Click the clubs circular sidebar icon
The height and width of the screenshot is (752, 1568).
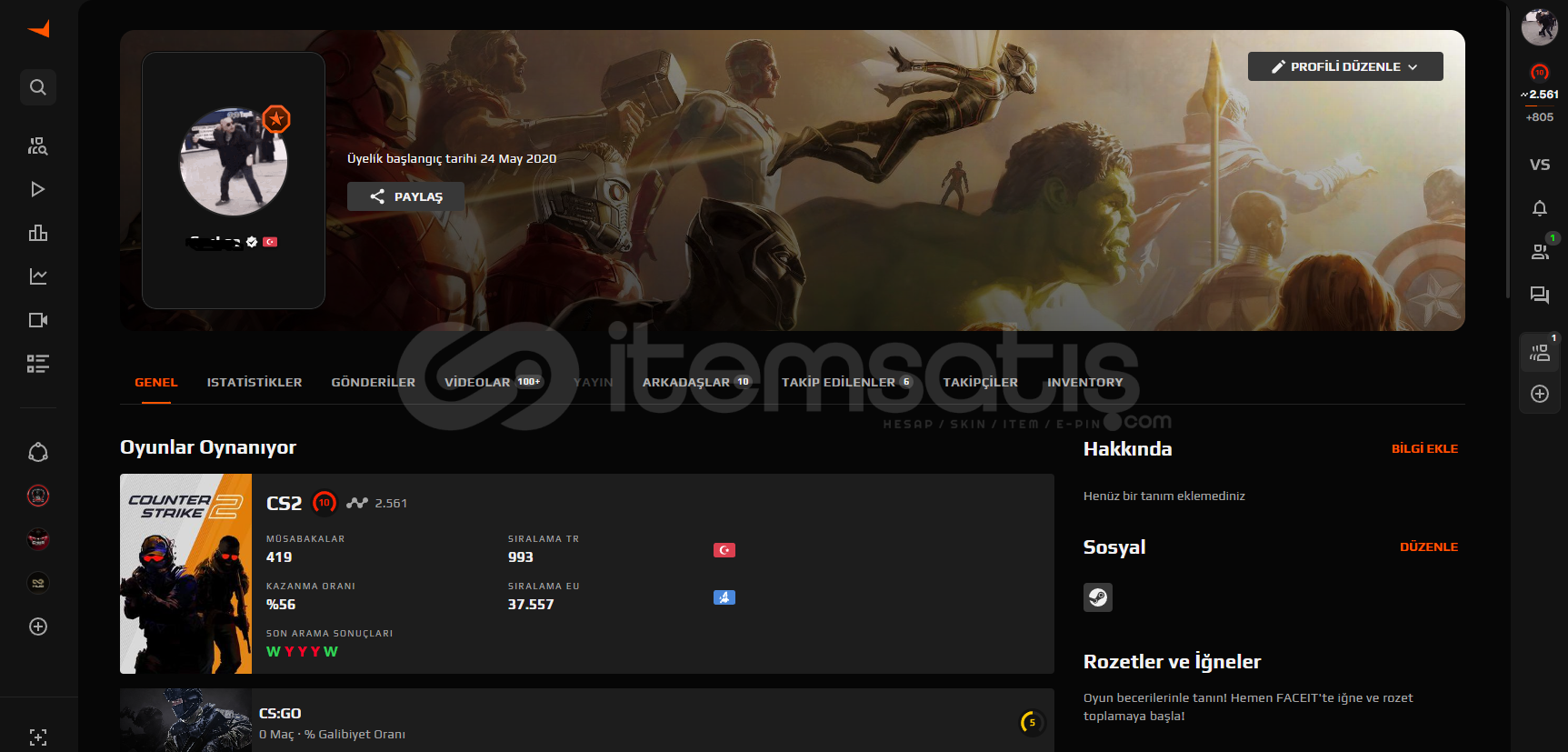(38, 452)
